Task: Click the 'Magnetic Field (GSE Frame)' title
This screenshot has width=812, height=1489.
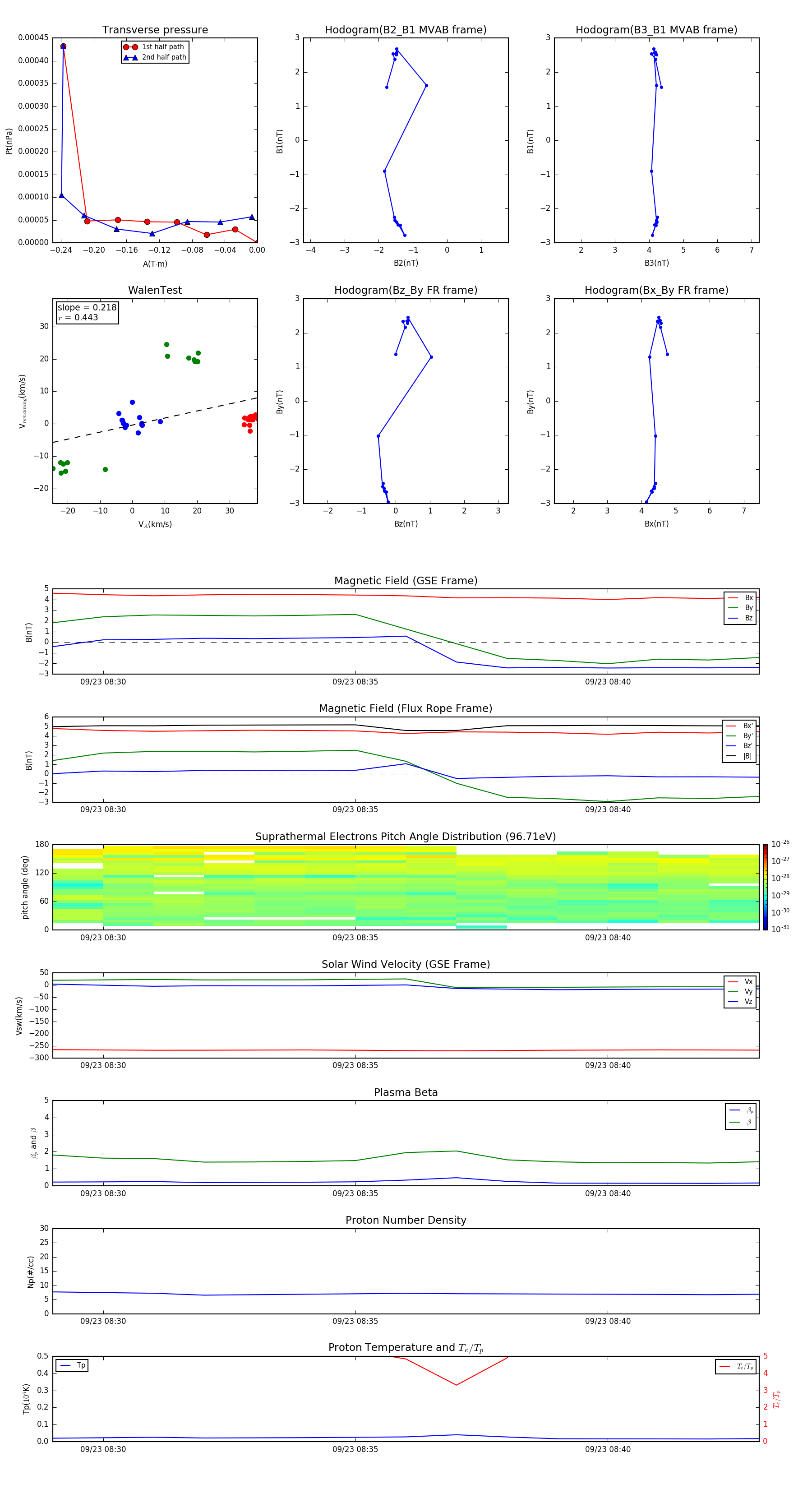Action: pos(406,581)
